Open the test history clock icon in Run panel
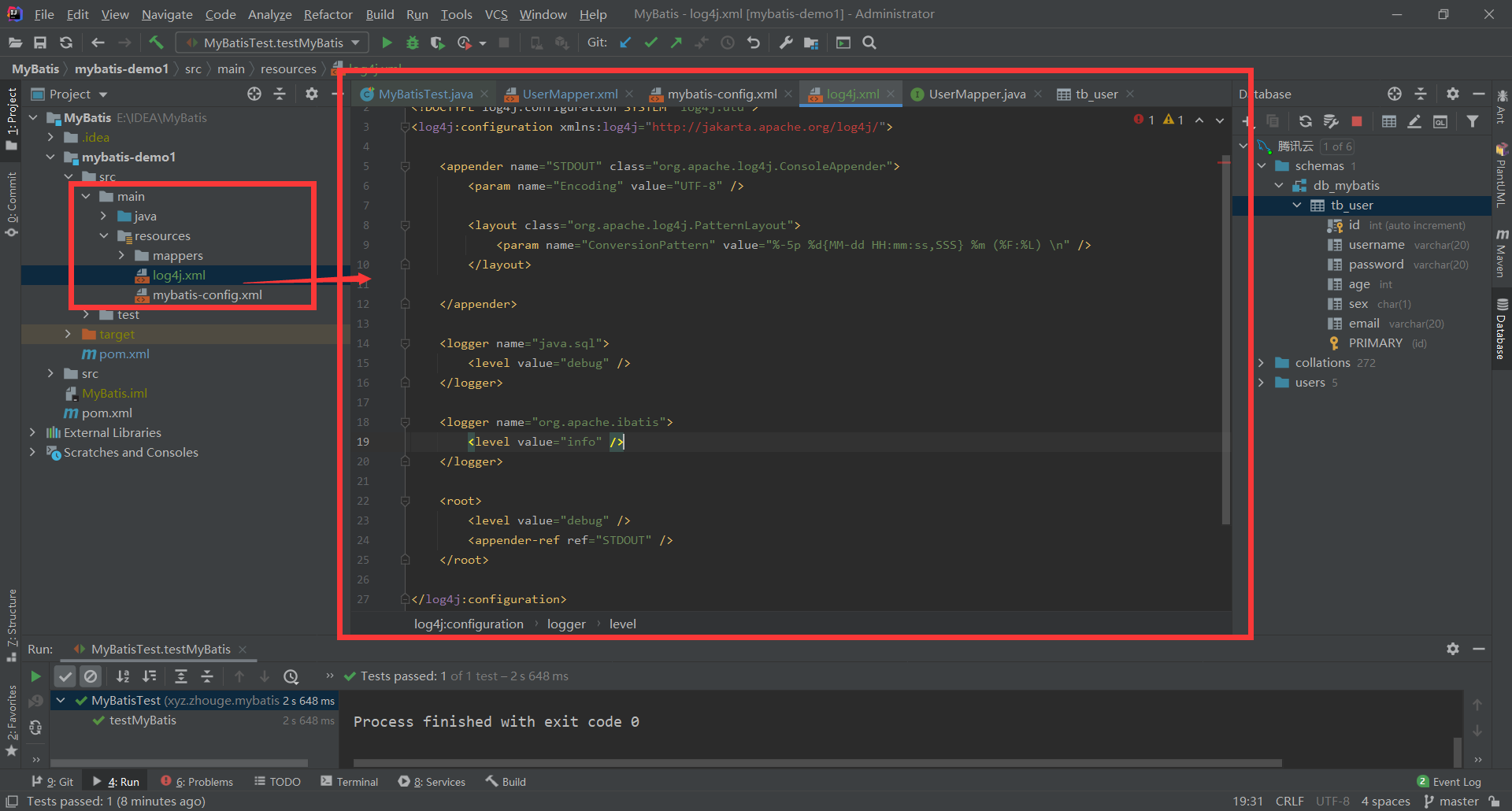 [291, 676]
